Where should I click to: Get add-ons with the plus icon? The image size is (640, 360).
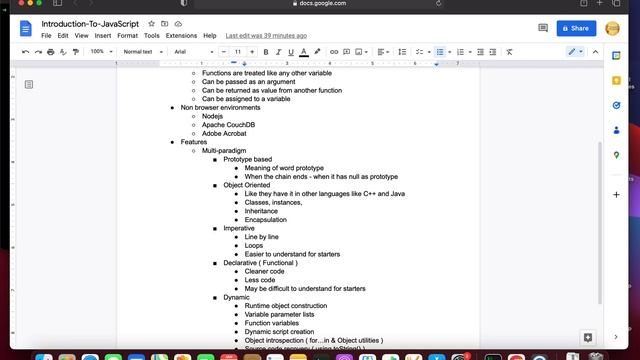point(616,195)
